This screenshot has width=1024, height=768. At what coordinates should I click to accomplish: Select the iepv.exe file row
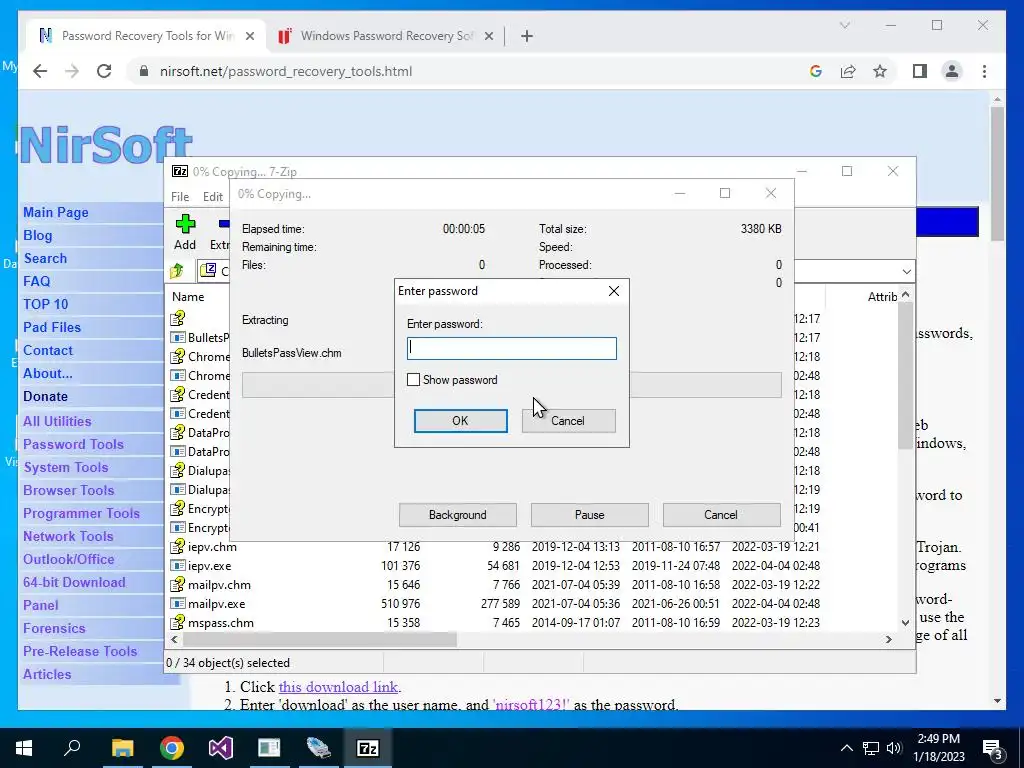pyautogui.click(x=494, y=566)
